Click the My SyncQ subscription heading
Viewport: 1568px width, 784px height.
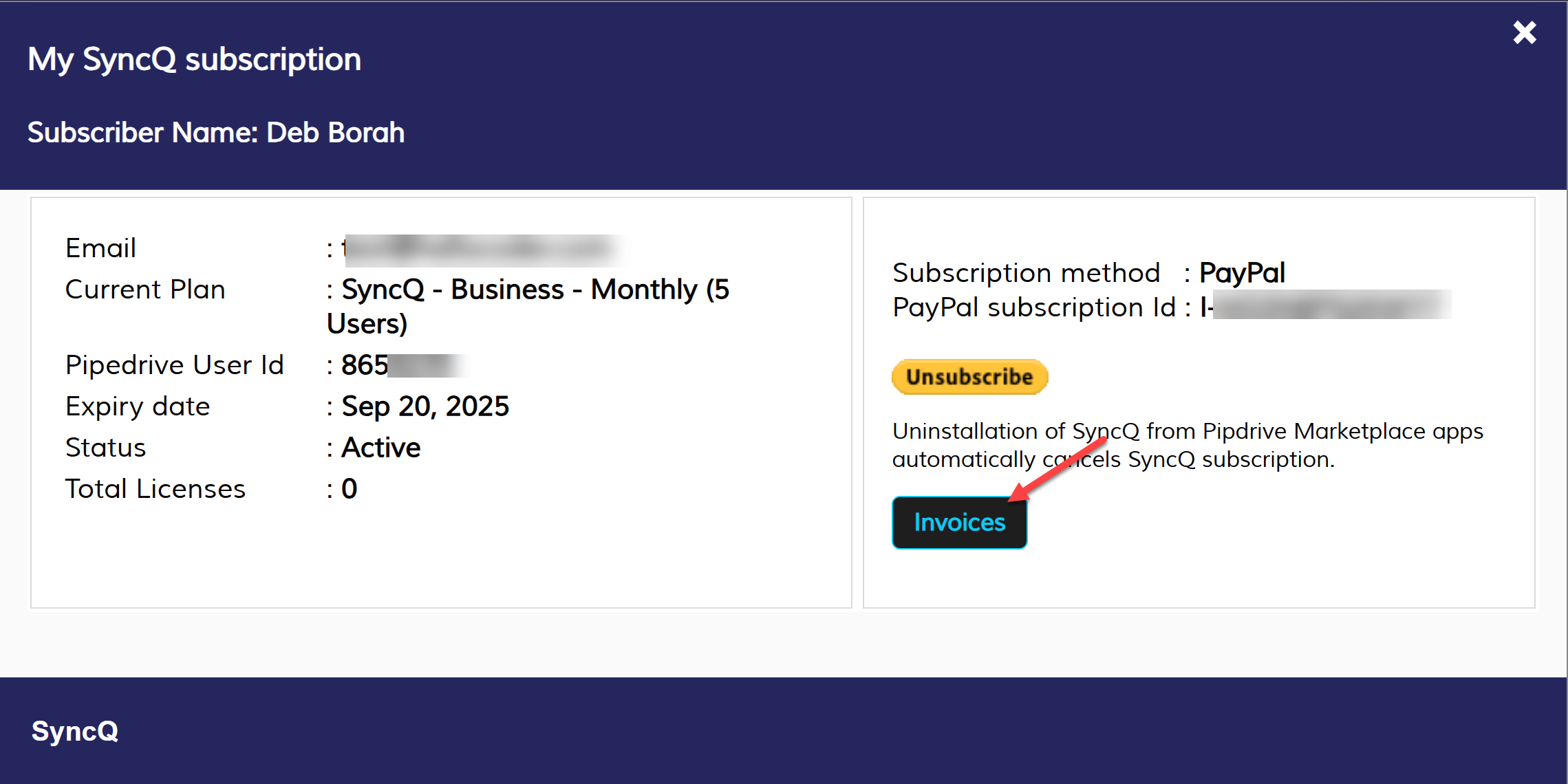point(194,59)
